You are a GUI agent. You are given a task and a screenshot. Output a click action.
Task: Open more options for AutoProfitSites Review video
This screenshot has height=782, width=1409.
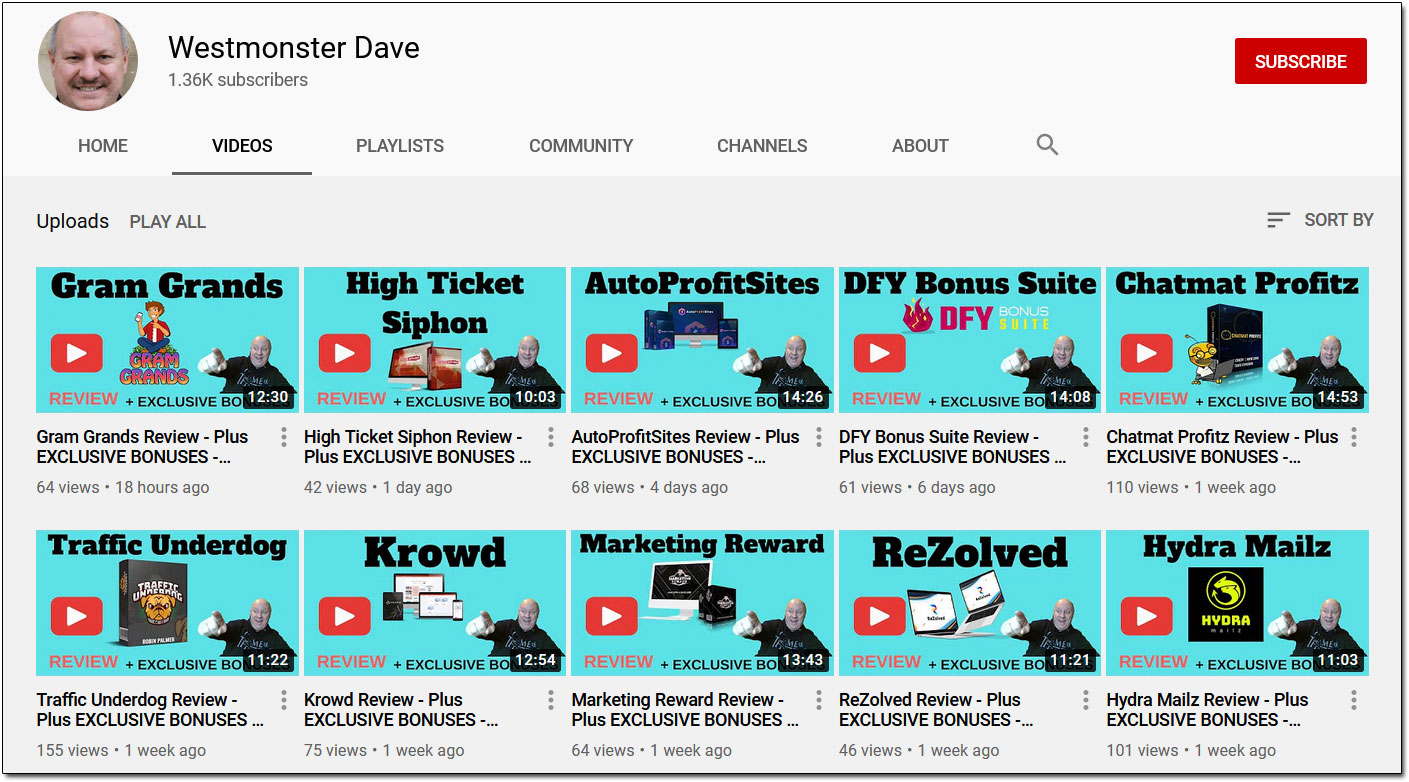click(819, 437)
